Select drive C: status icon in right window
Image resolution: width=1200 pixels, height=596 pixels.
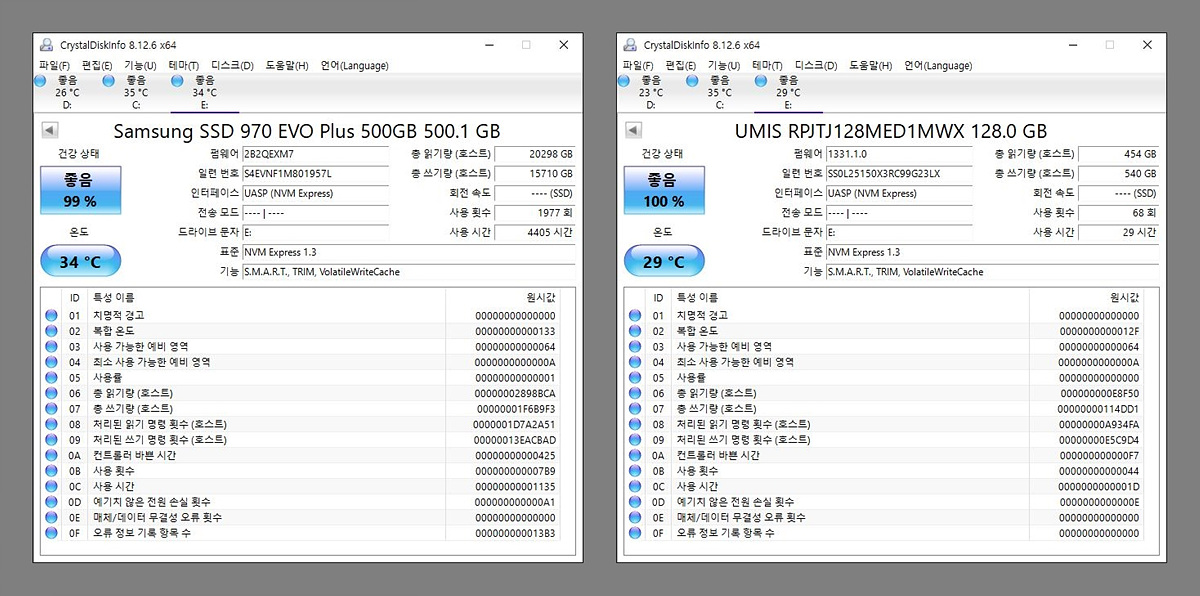[692, 80]
